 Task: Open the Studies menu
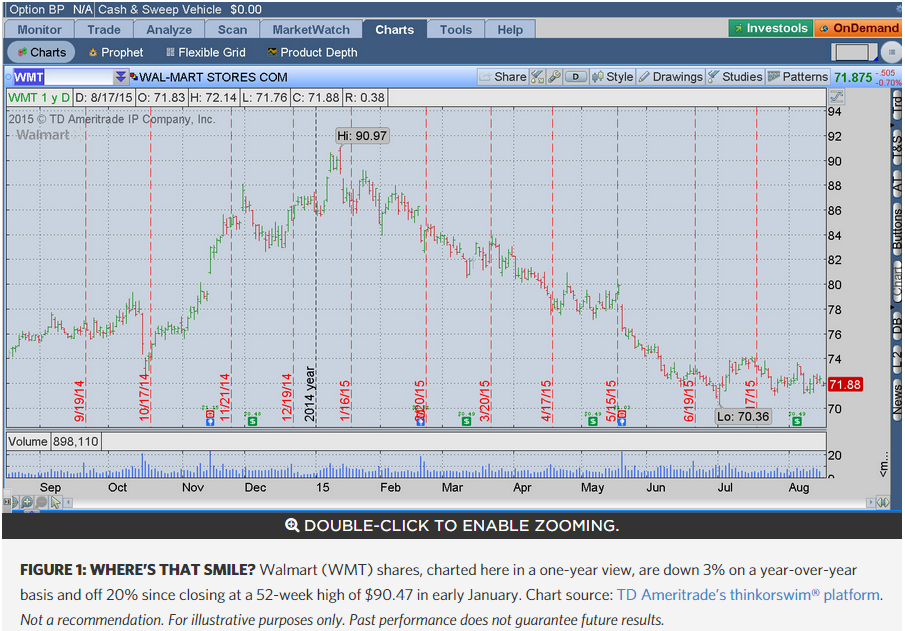click(x=735, y=77)
